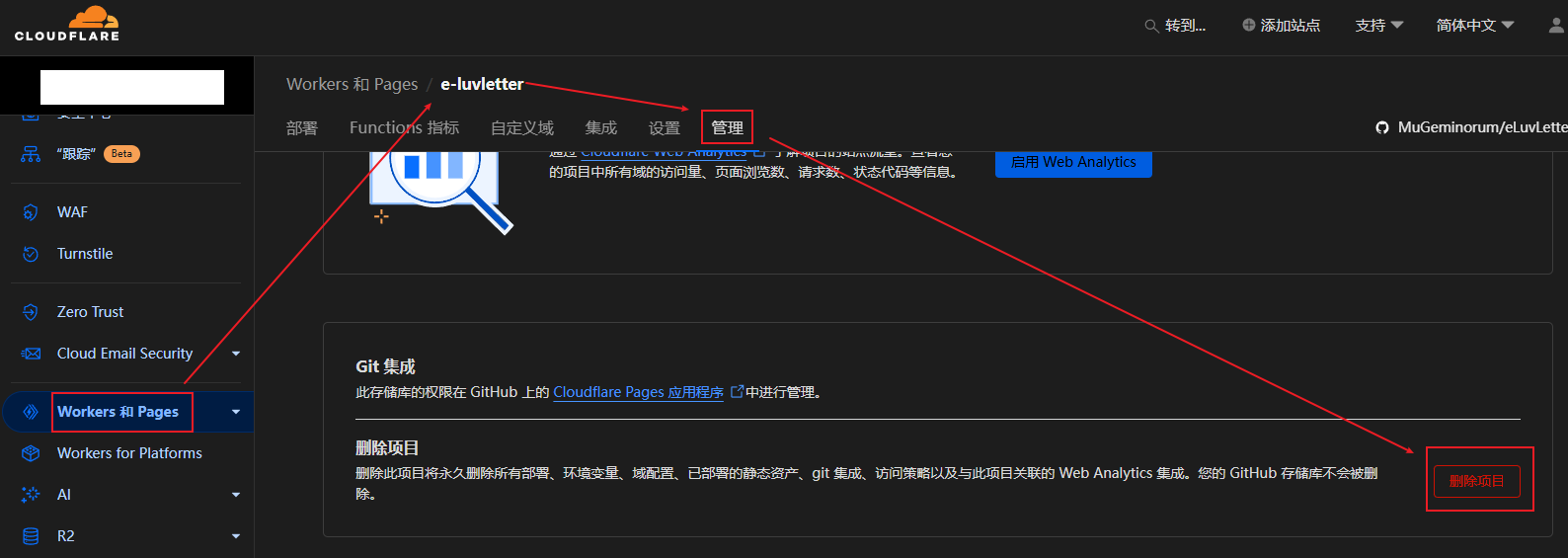This screenshot has width=1568, height=558.
Task: Expand the Cloud Email Security submenu arrow
Action: pyautogui.click(x=236, y=354)
